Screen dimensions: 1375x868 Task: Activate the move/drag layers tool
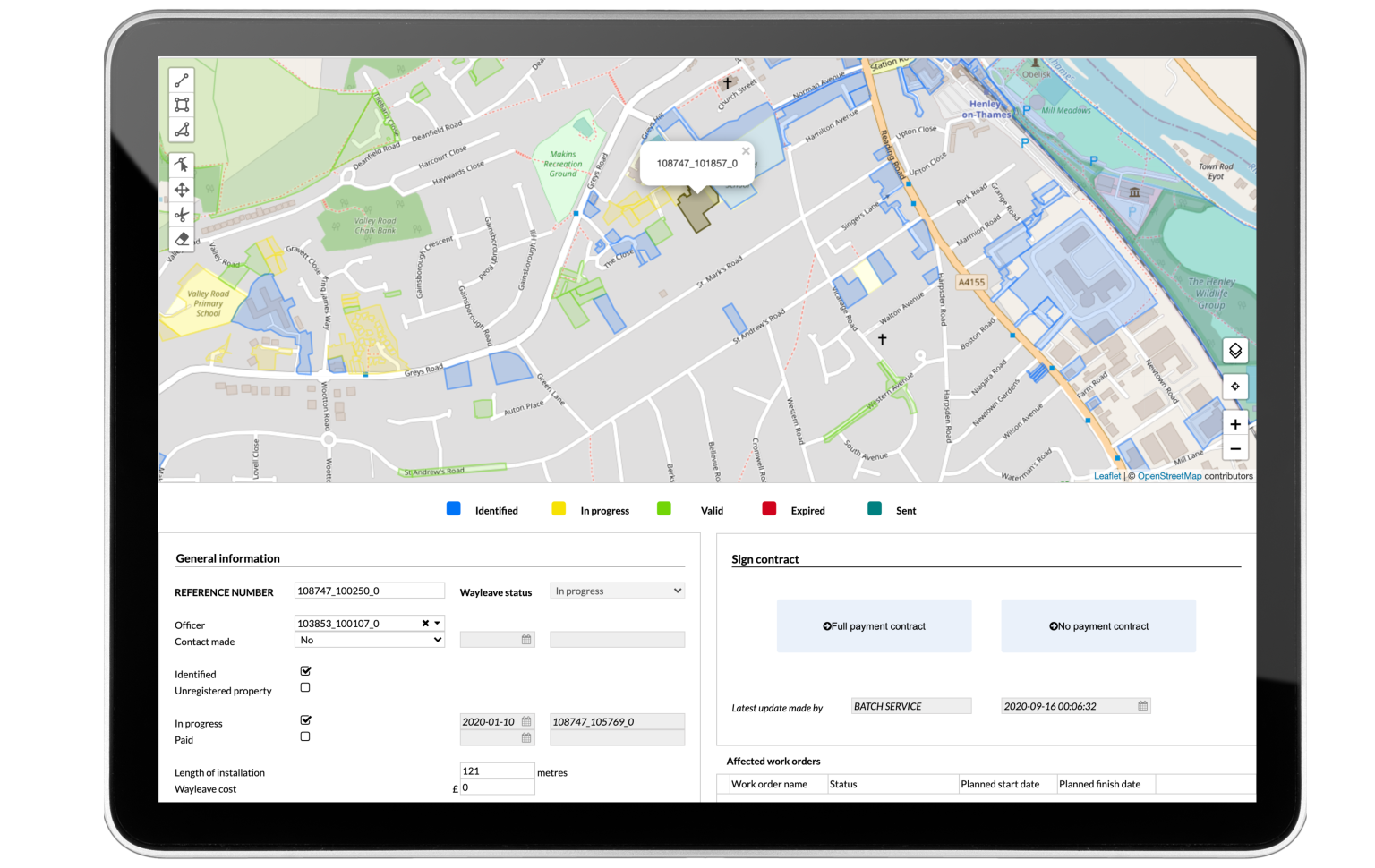click(182, 190)
